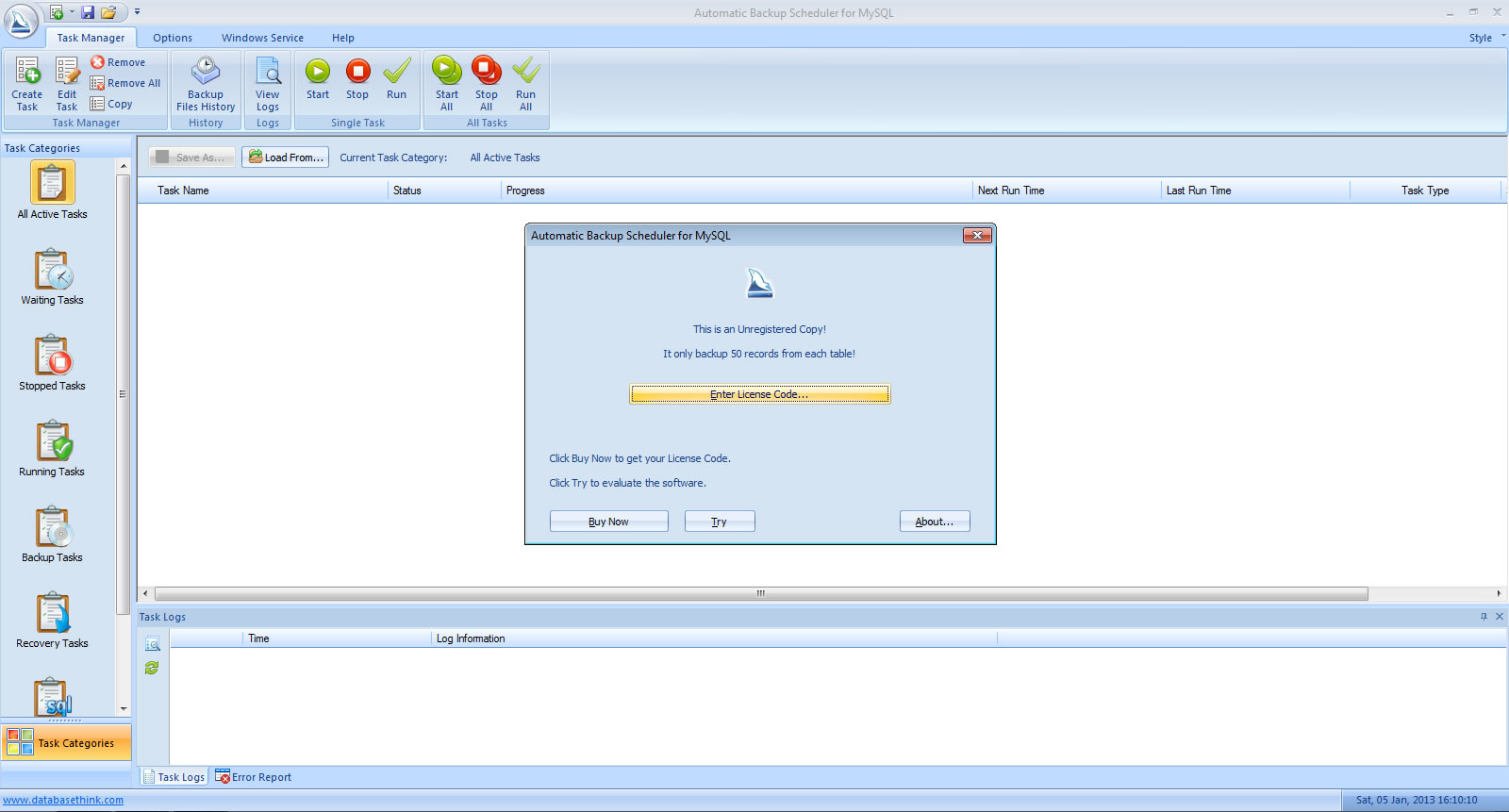Run the single task
This screenshot has width=1509, height=812.
coord(397,79)
